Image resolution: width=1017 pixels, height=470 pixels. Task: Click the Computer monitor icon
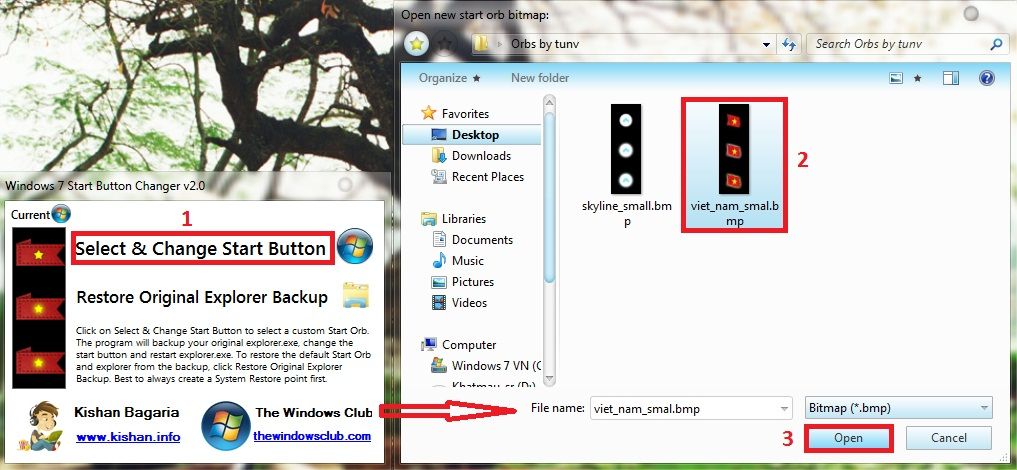click(428, 344)
